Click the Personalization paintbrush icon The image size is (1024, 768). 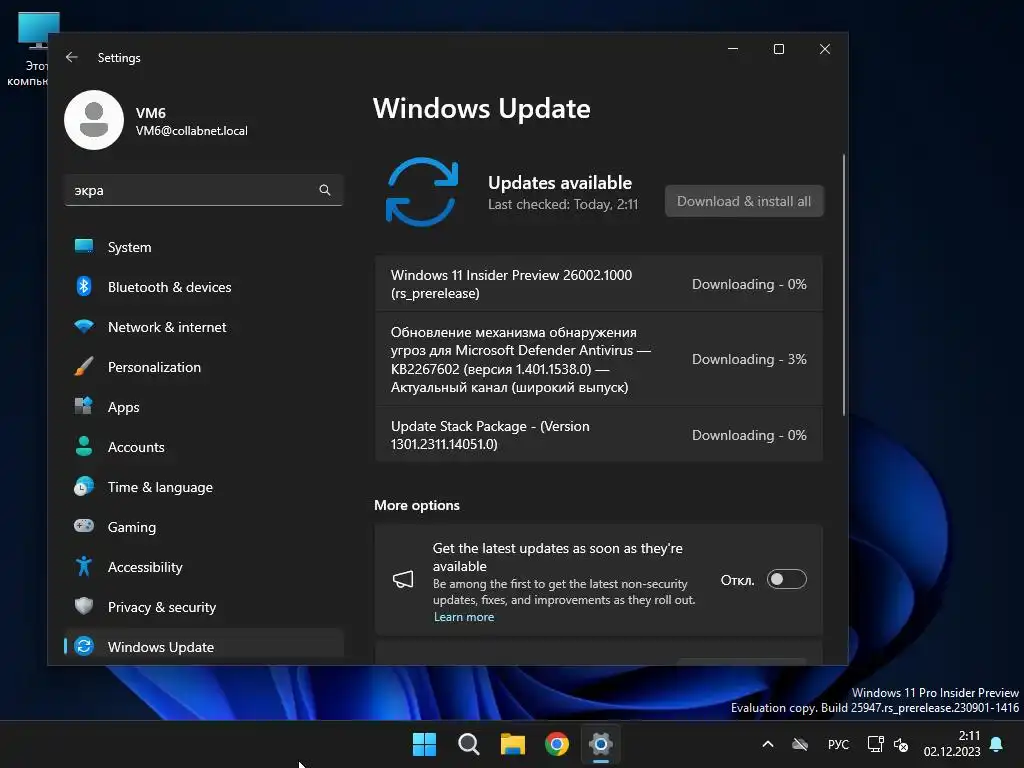click(x=84, y=366)
